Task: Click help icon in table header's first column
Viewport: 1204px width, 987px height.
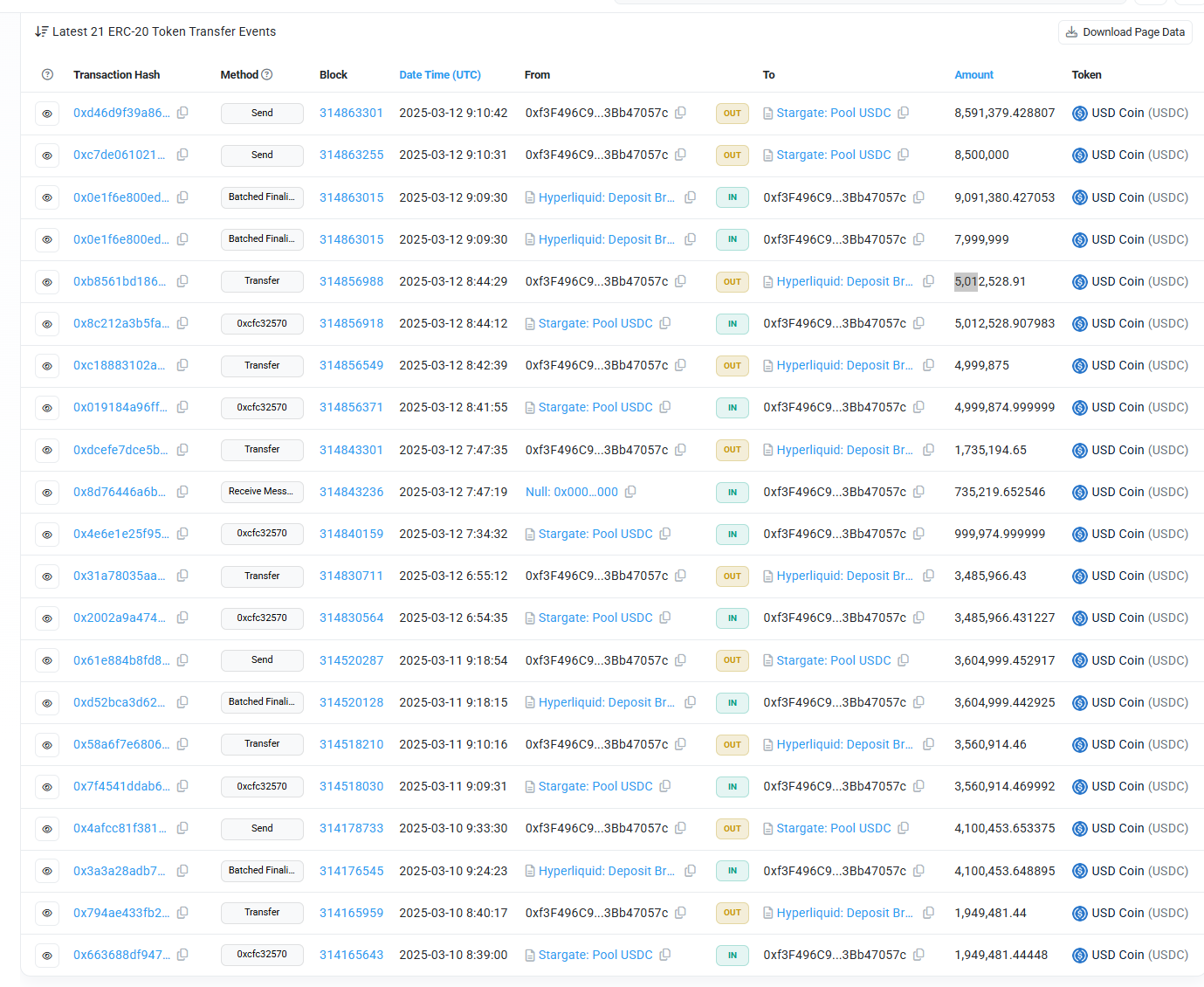Action: point(47,75)
